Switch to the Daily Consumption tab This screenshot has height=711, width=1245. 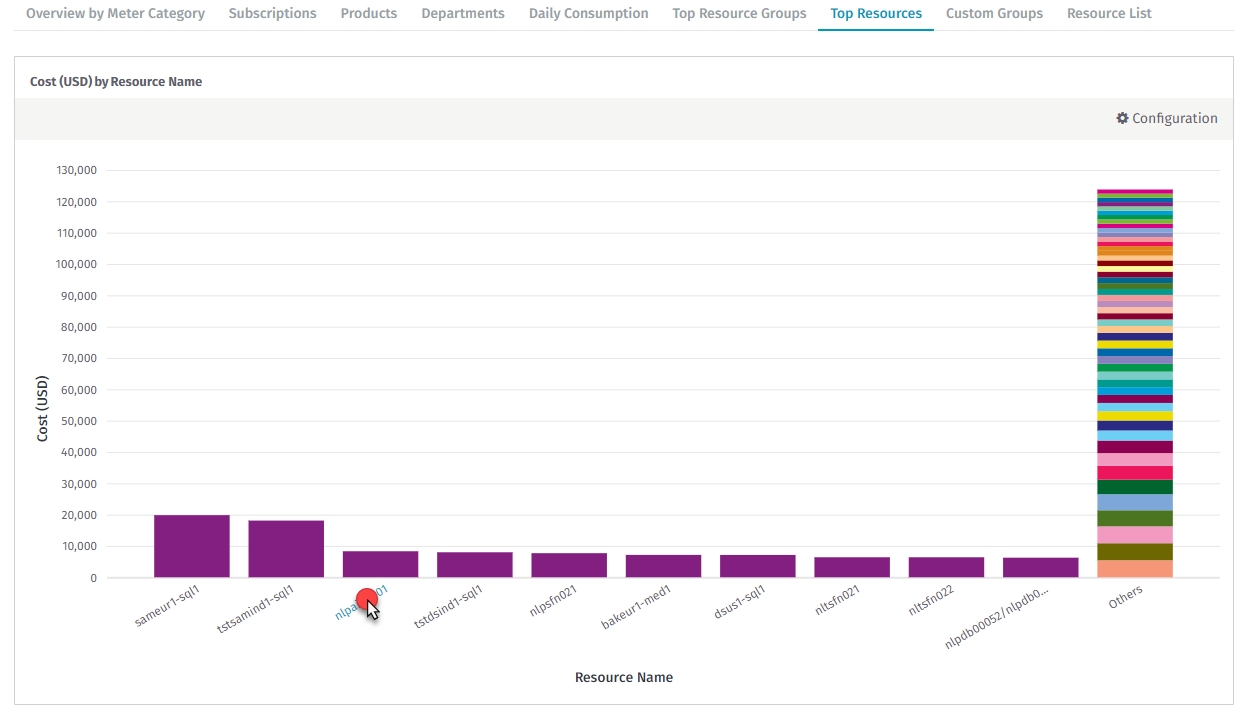point(588,14)
